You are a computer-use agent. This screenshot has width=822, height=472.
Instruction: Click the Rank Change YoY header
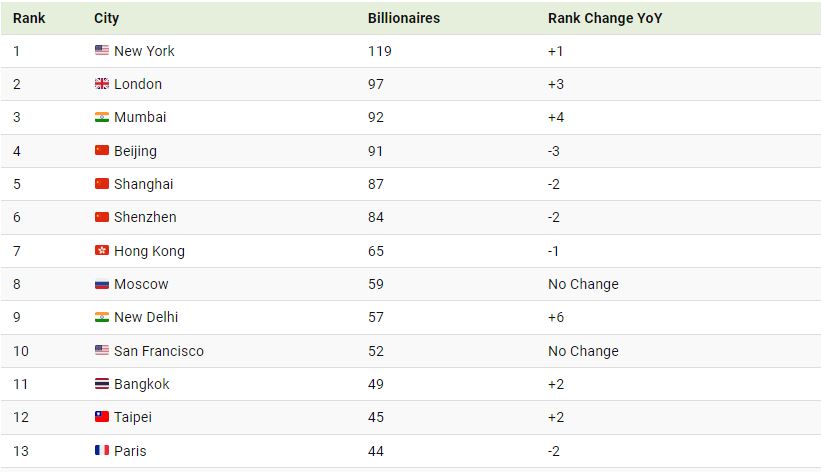pyautogui.click(x=605, y=18)
